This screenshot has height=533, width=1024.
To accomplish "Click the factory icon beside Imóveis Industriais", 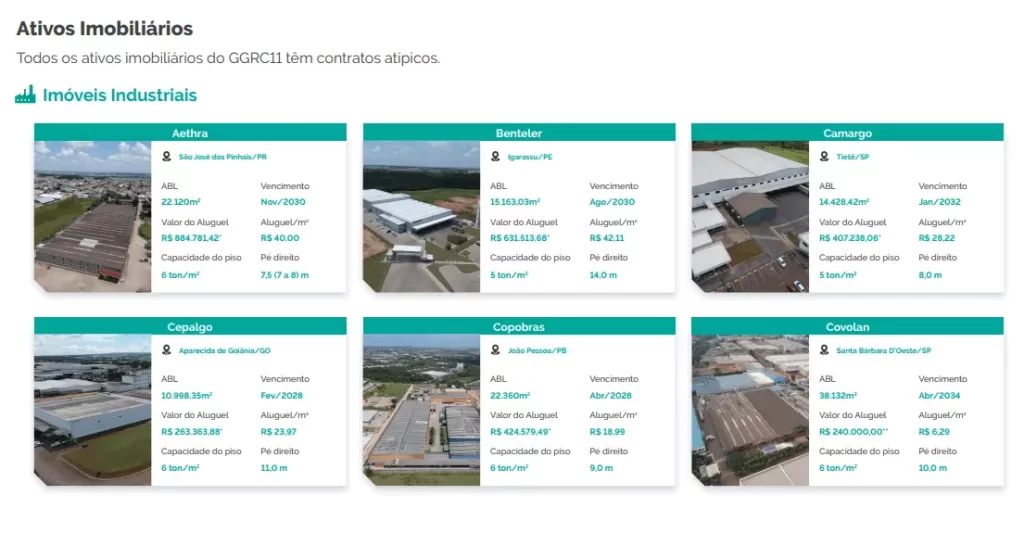I will click(x=25, y=95).
